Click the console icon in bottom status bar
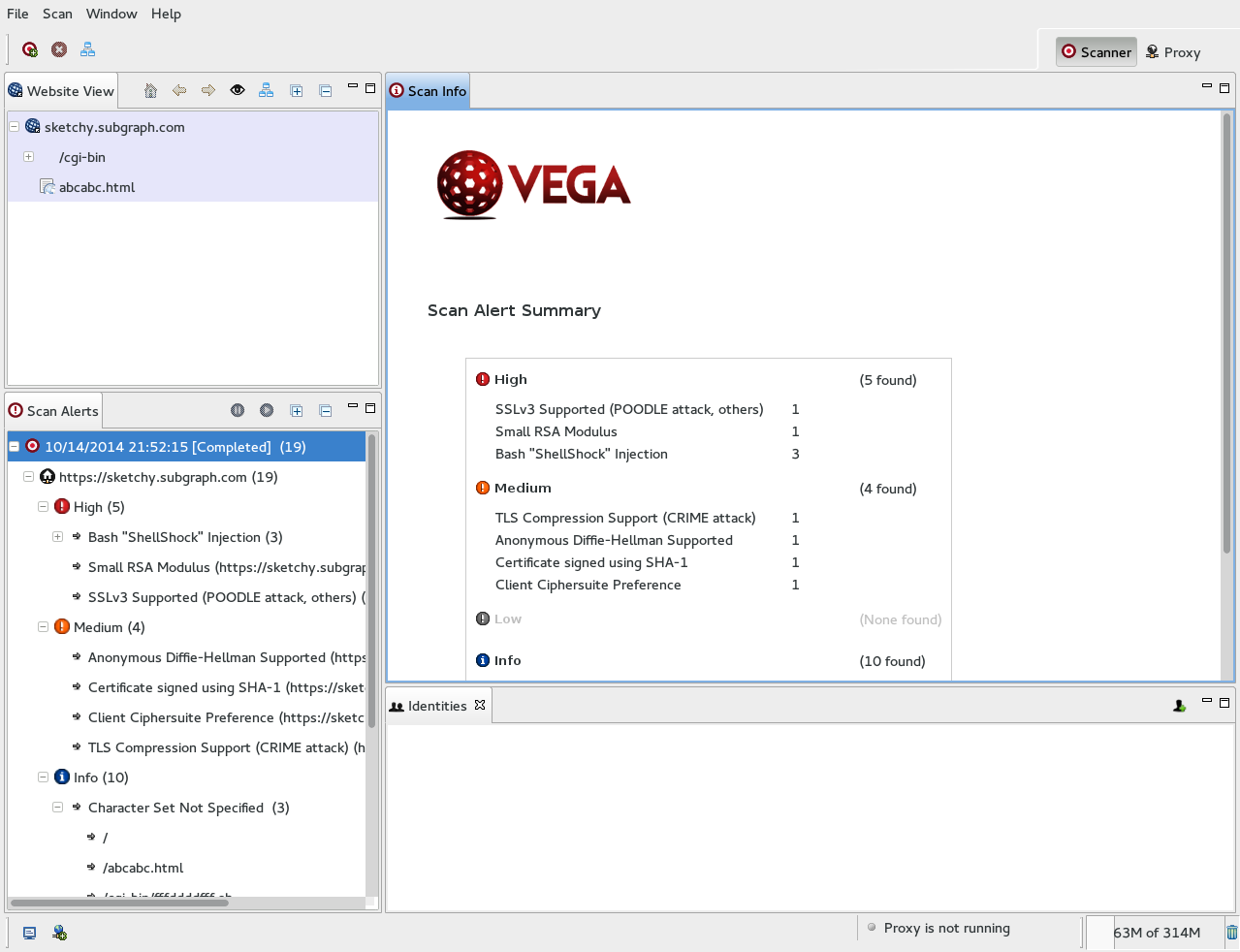The width and height of the screenshot is (1240, 952). coord(30,933)
